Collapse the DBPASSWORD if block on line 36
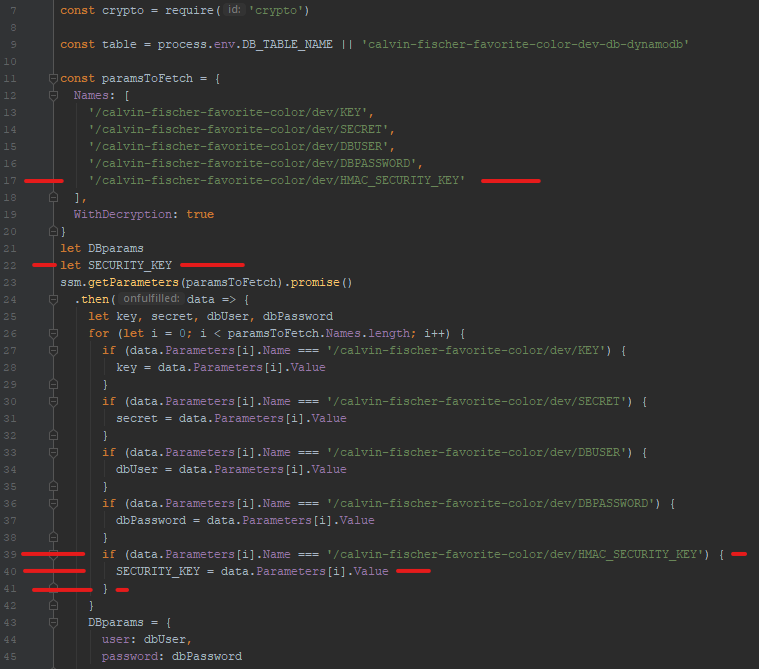 click(x=53, y=503)
